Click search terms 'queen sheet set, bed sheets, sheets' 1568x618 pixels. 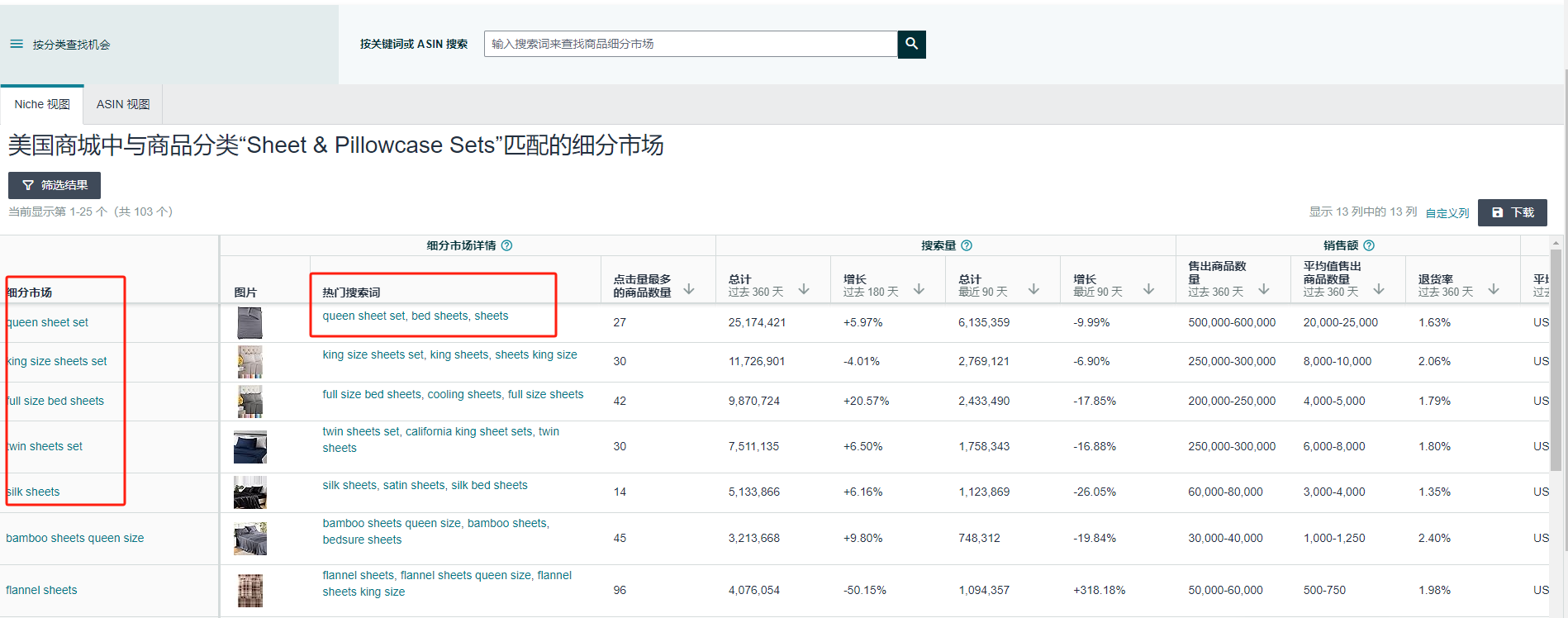click(416, 316)
